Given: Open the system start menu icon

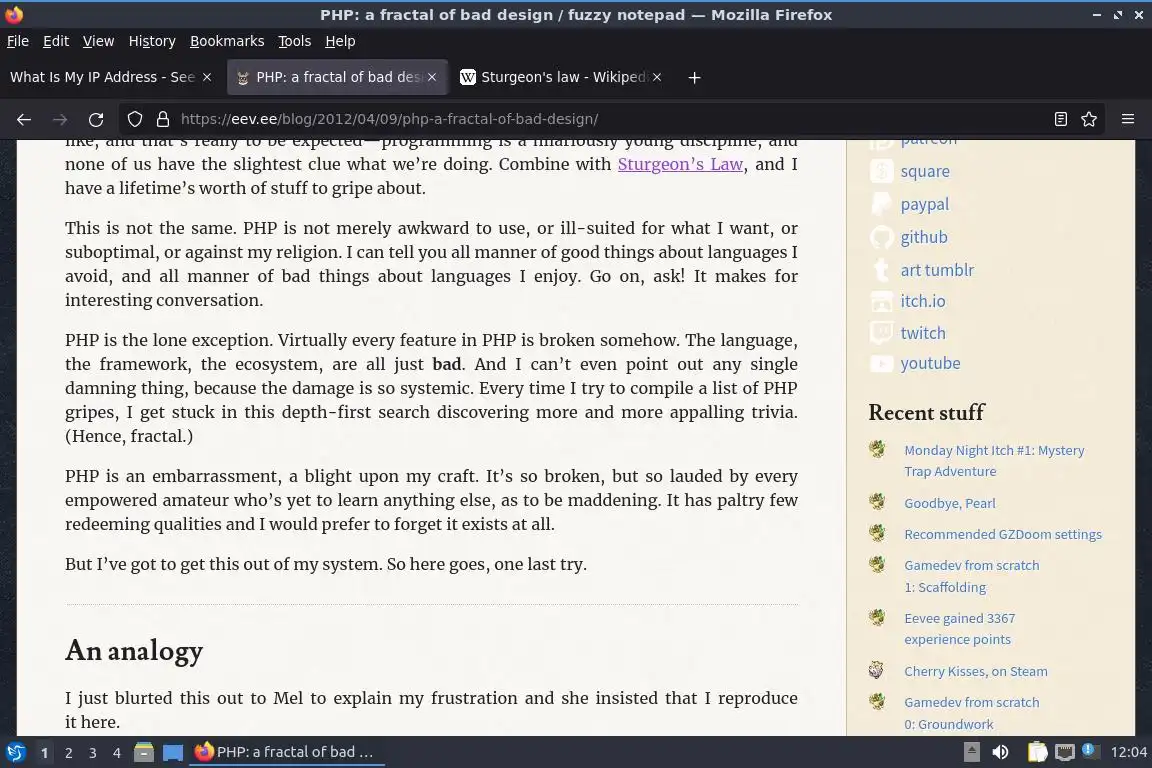Looking at the screenshot, I should point(15,752).
